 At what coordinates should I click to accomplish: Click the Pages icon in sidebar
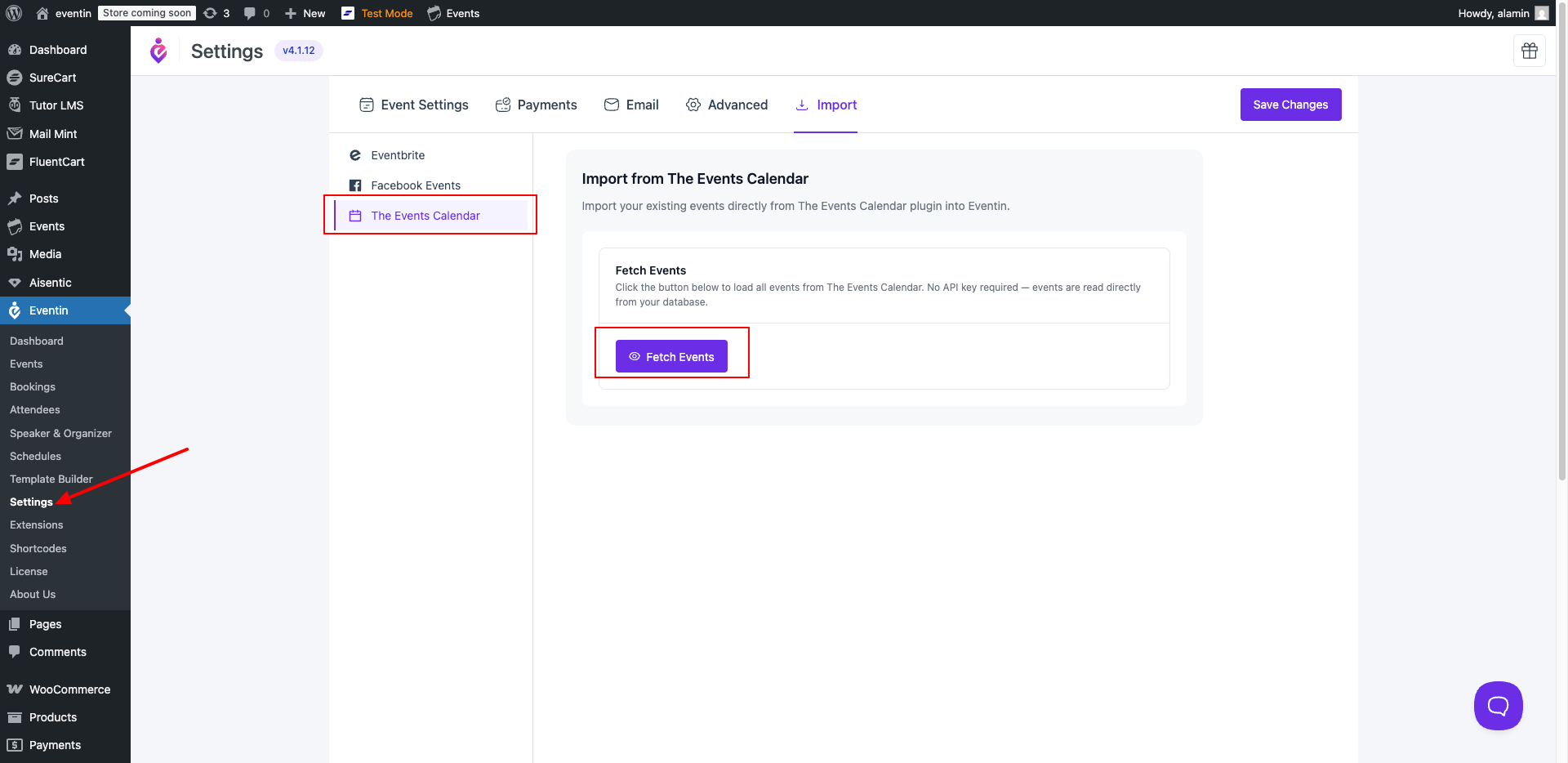15,624
